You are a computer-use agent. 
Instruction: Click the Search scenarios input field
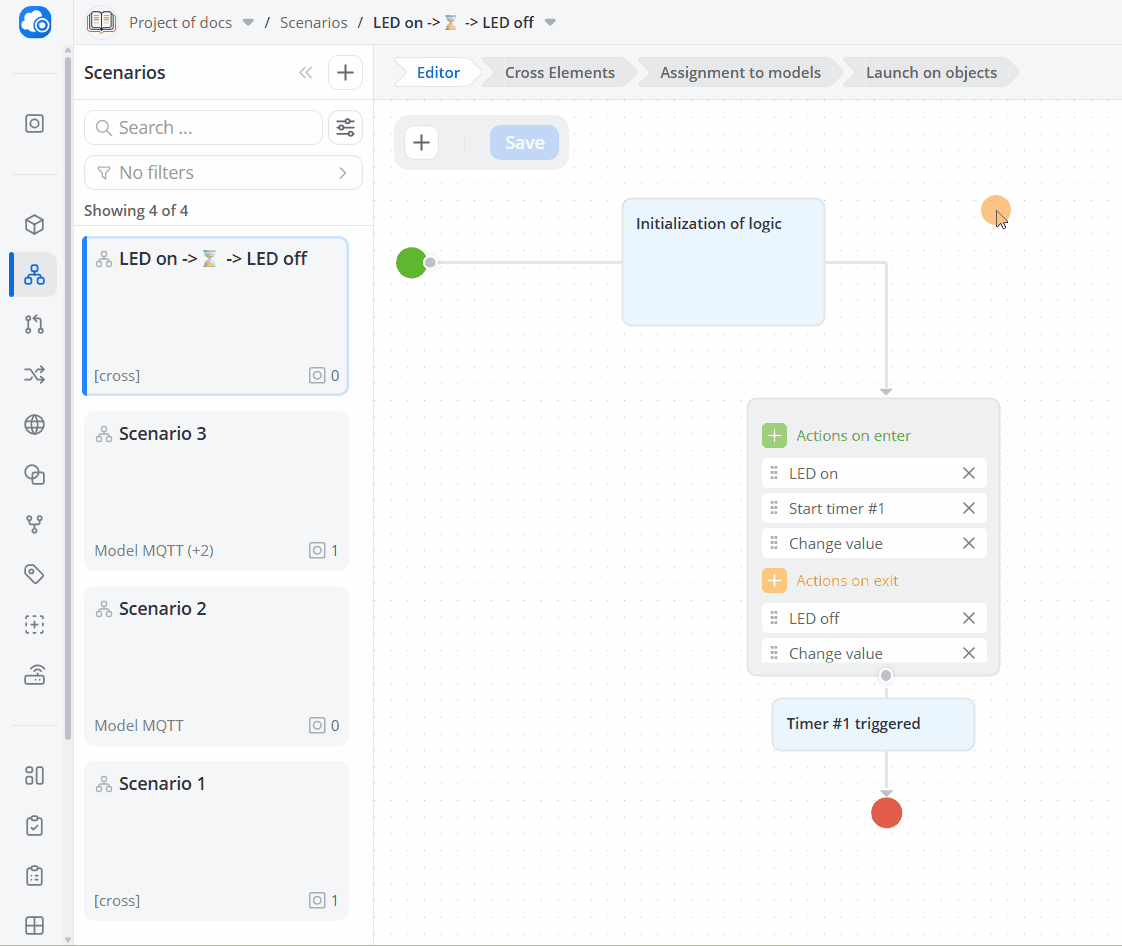[203, 127]
